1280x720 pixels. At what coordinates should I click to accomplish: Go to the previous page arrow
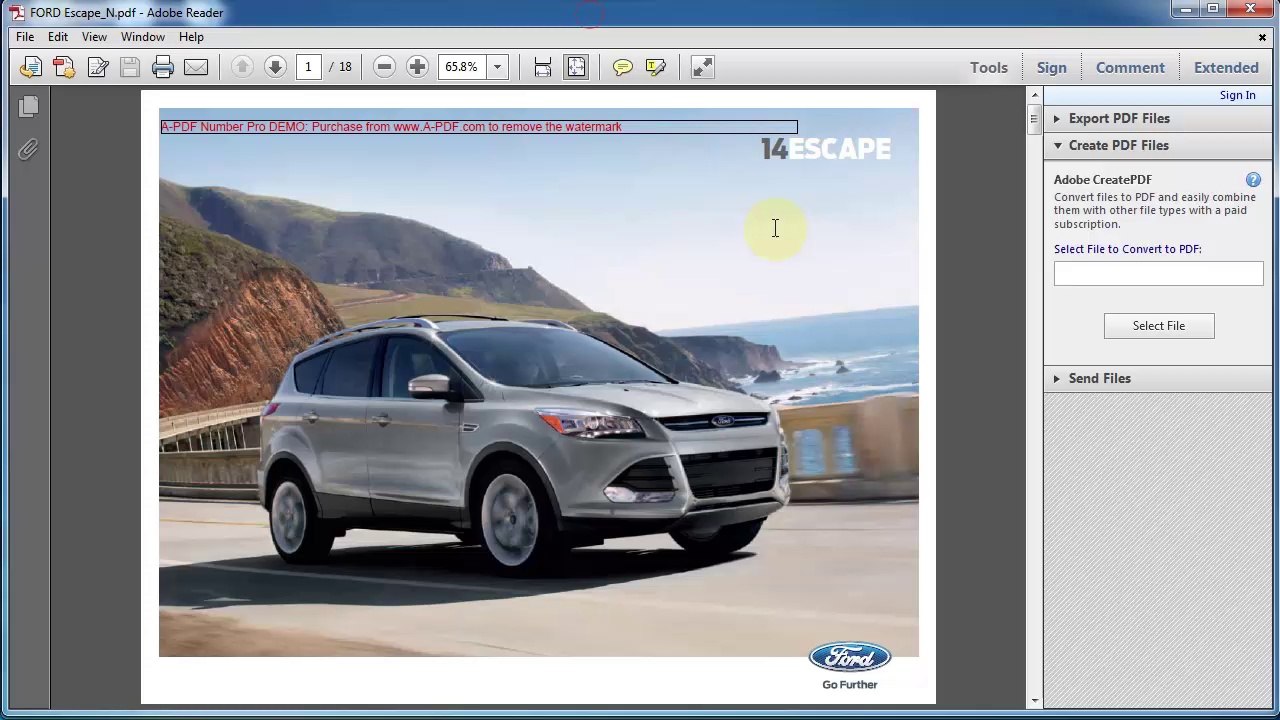tap(242, 67)
